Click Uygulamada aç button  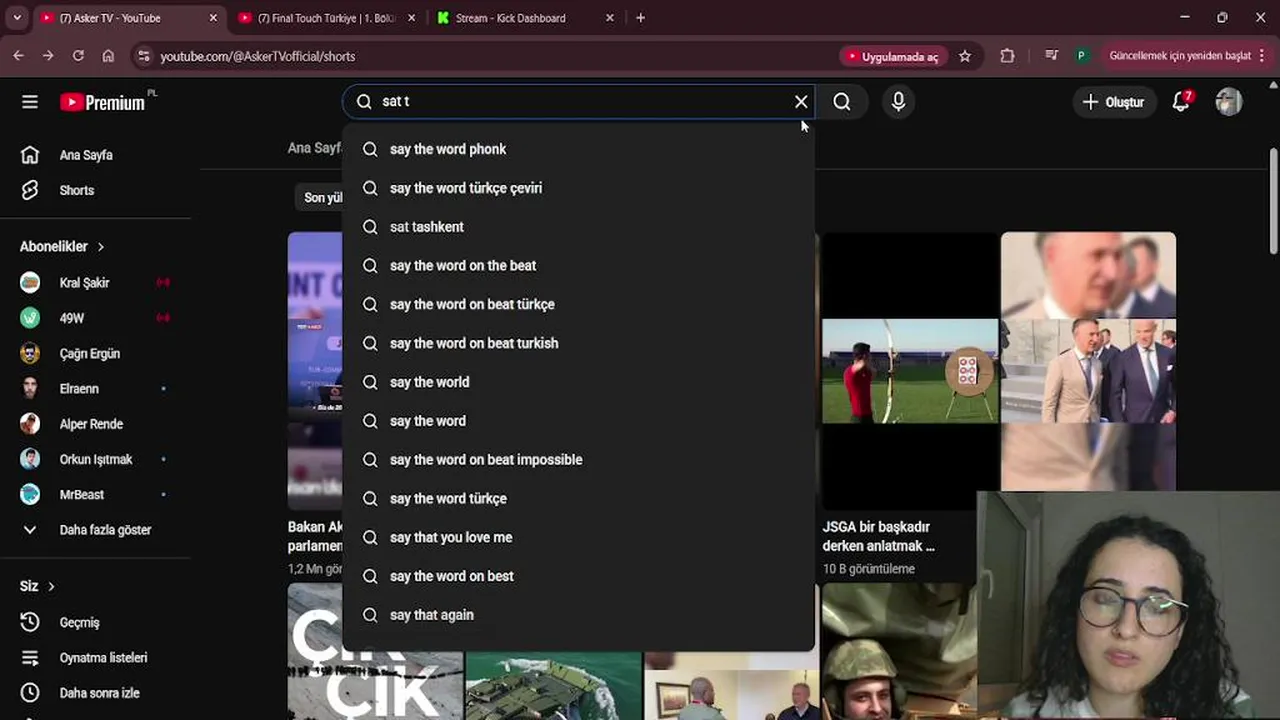[x=893, y=56]
